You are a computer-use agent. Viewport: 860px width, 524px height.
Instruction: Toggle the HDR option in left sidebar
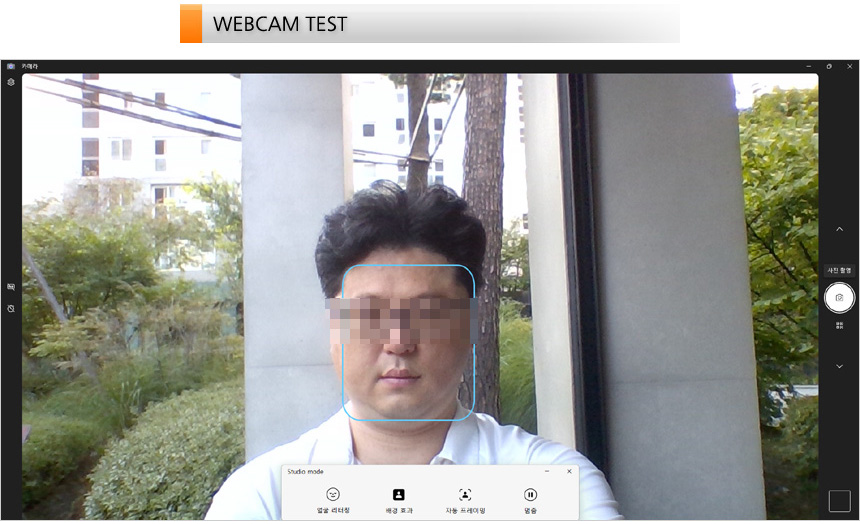11,286
